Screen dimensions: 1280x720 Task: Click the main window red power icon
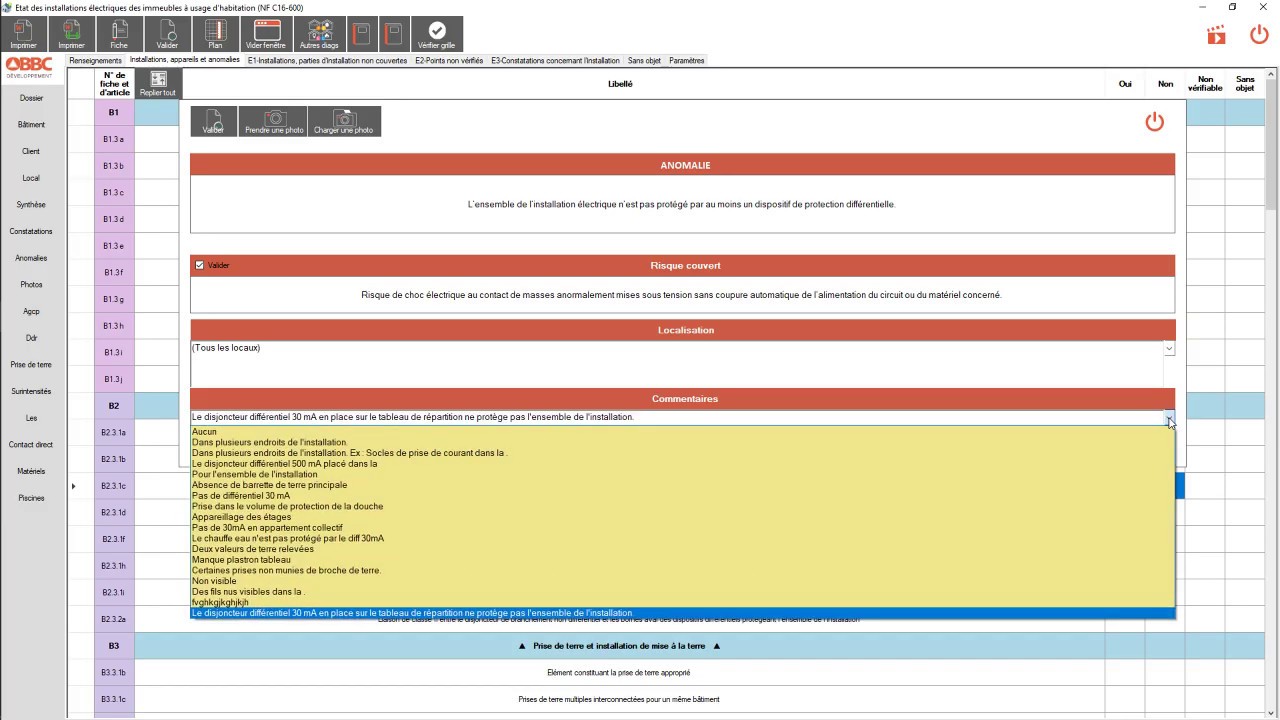(x=1259, y=35)
